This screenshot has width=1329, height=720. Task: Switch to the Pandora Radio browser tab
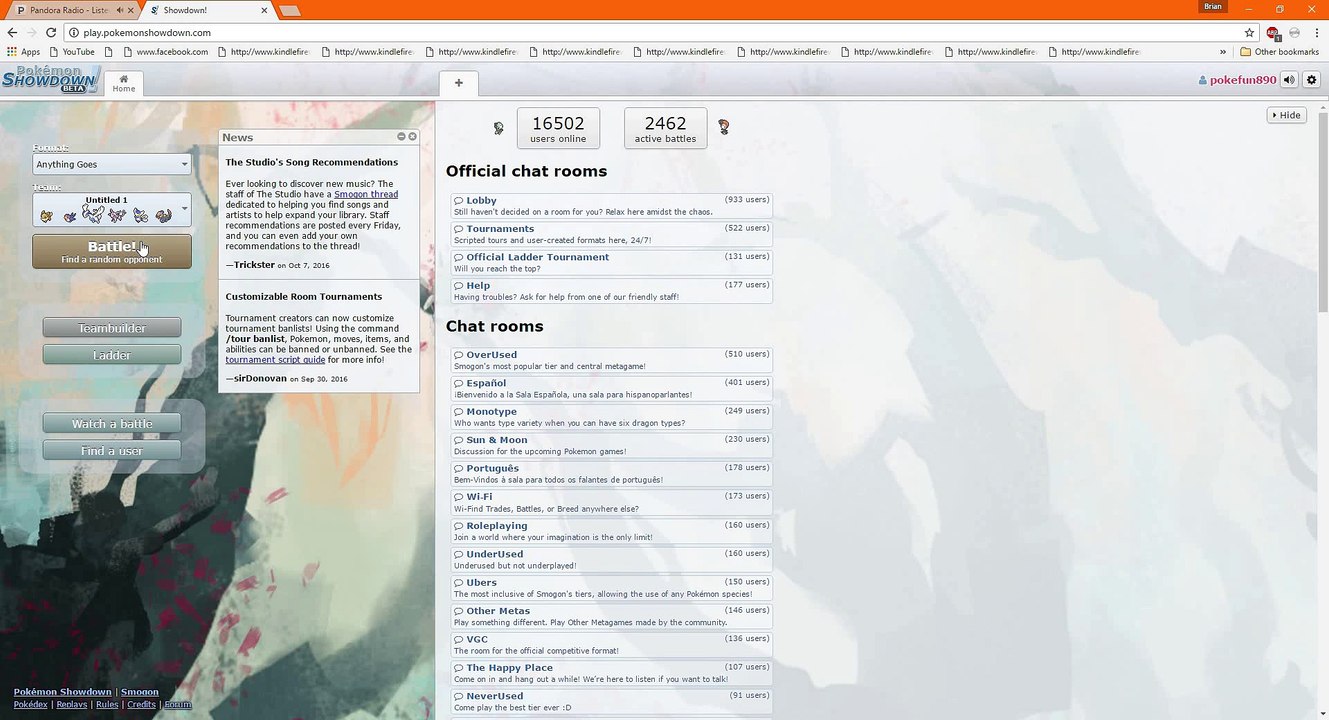(x=70, y=10)
